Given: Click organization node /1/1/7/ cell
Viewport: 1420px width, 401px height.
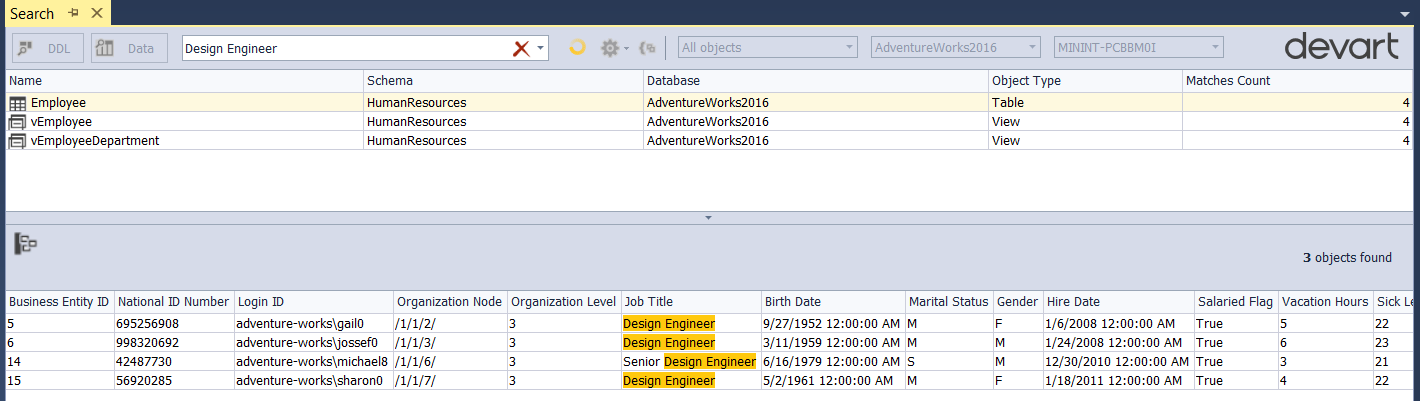Looking at the screenshot, I should click(450, 380).
